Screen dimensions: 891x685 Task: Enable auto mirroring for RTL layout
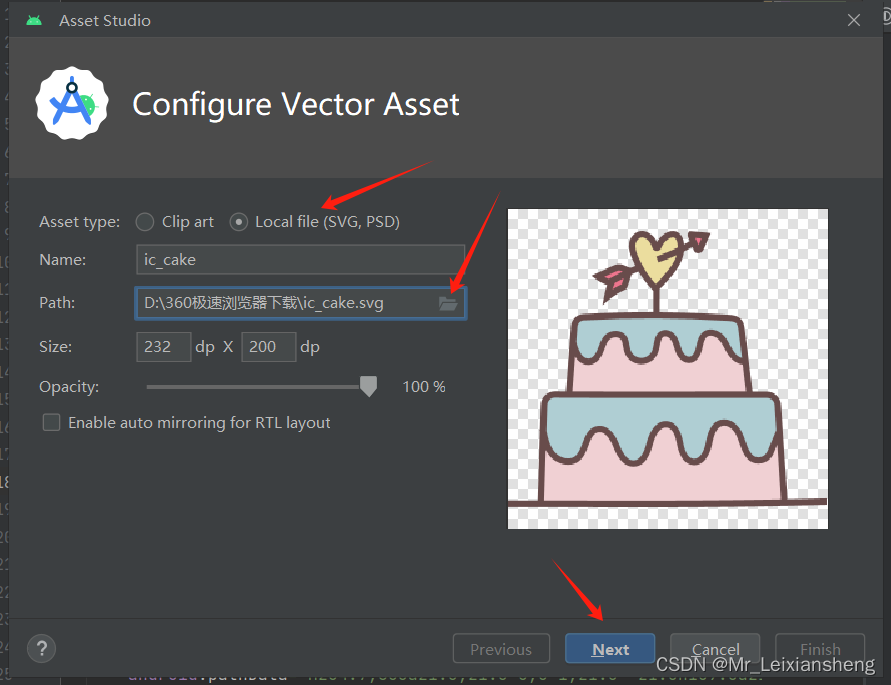pos(51,422)
